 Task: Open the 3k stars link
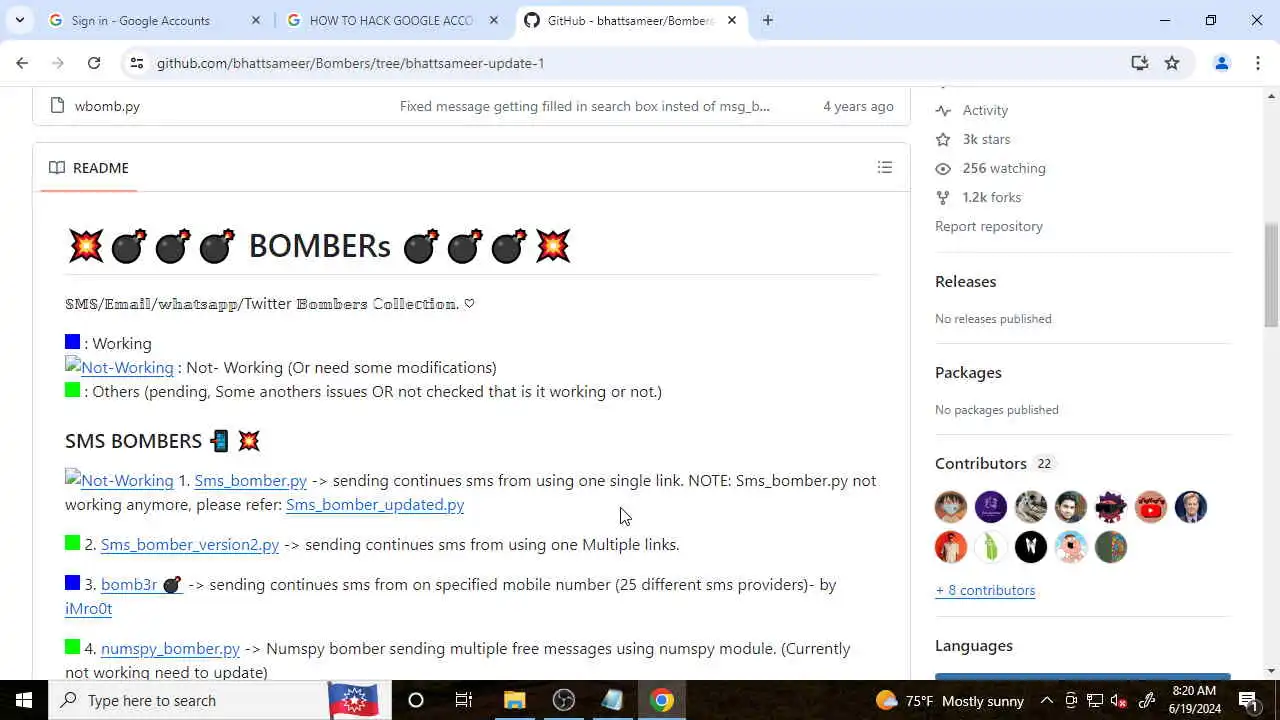(986, 139)
